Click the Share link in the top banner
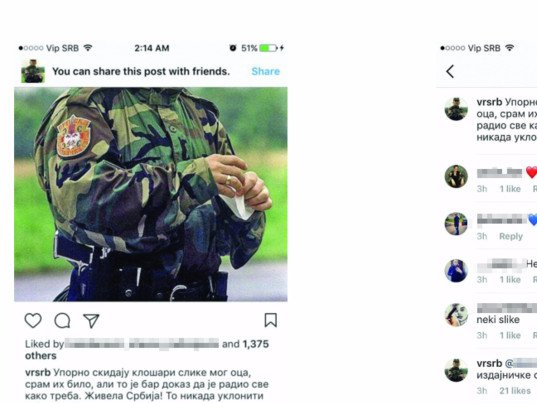 click(x=265, y=71)
